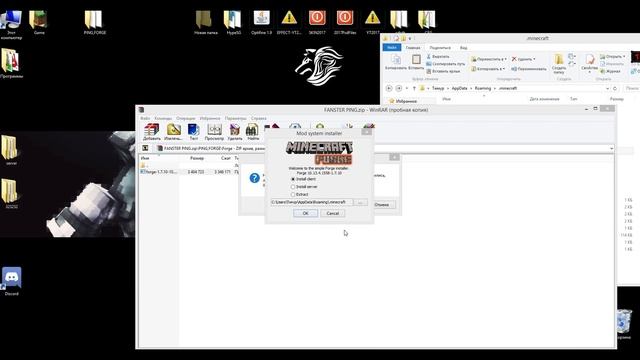Click the Размер column header in WinRAR

tap(197, 158)
